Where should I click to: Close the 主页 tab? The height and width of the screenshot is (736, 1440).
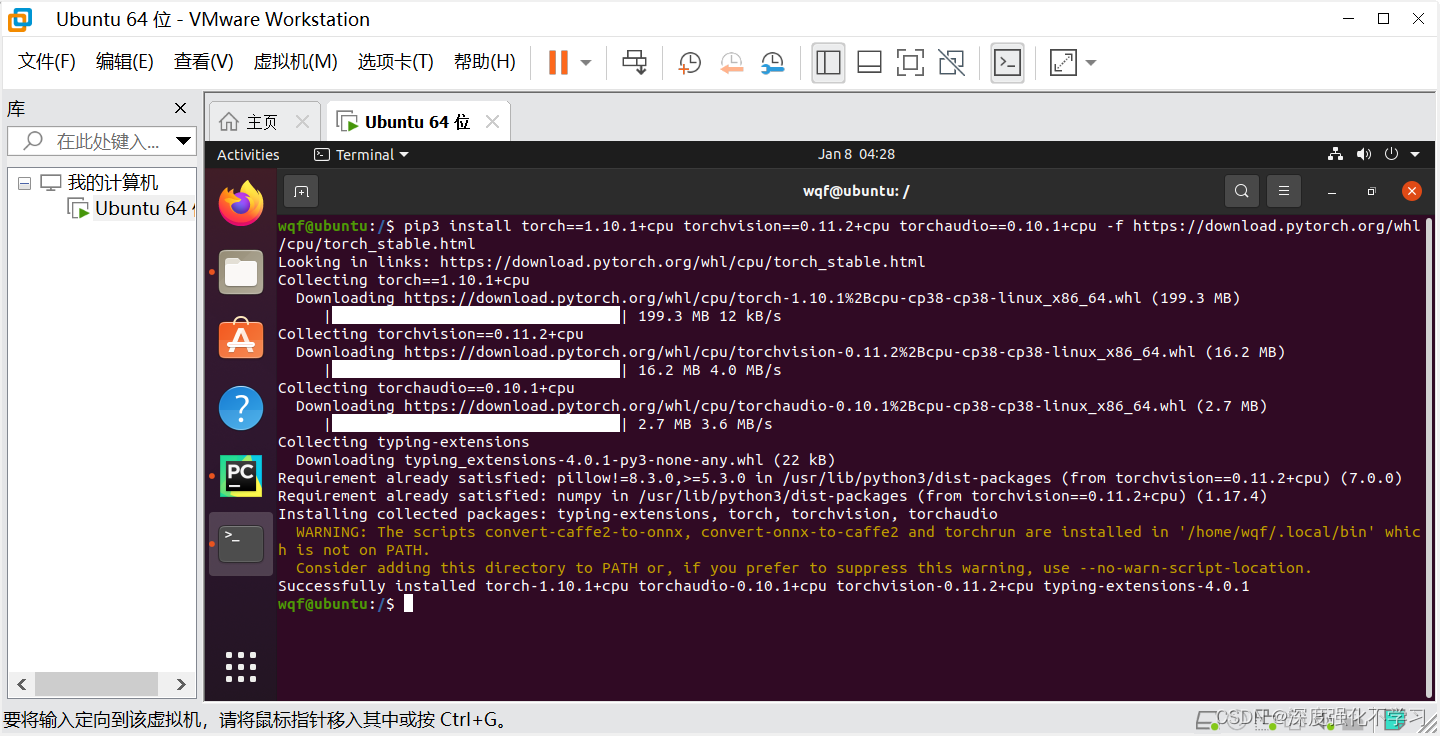[x=303, y=122]
